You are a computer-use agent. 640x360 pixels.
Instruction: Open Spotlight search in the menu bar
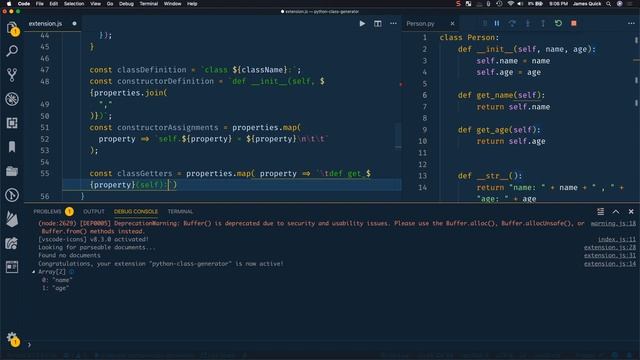pos(609,4)
